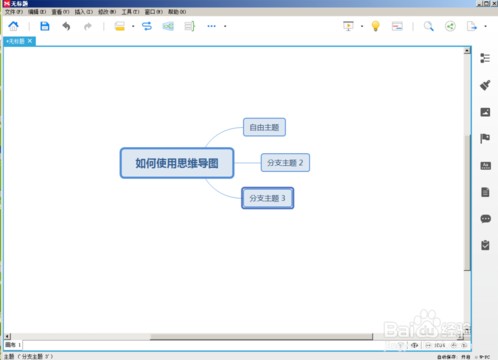Click the filter funnel icon in status bar
This screenshot has width=498, height=360.
(401, 345)
